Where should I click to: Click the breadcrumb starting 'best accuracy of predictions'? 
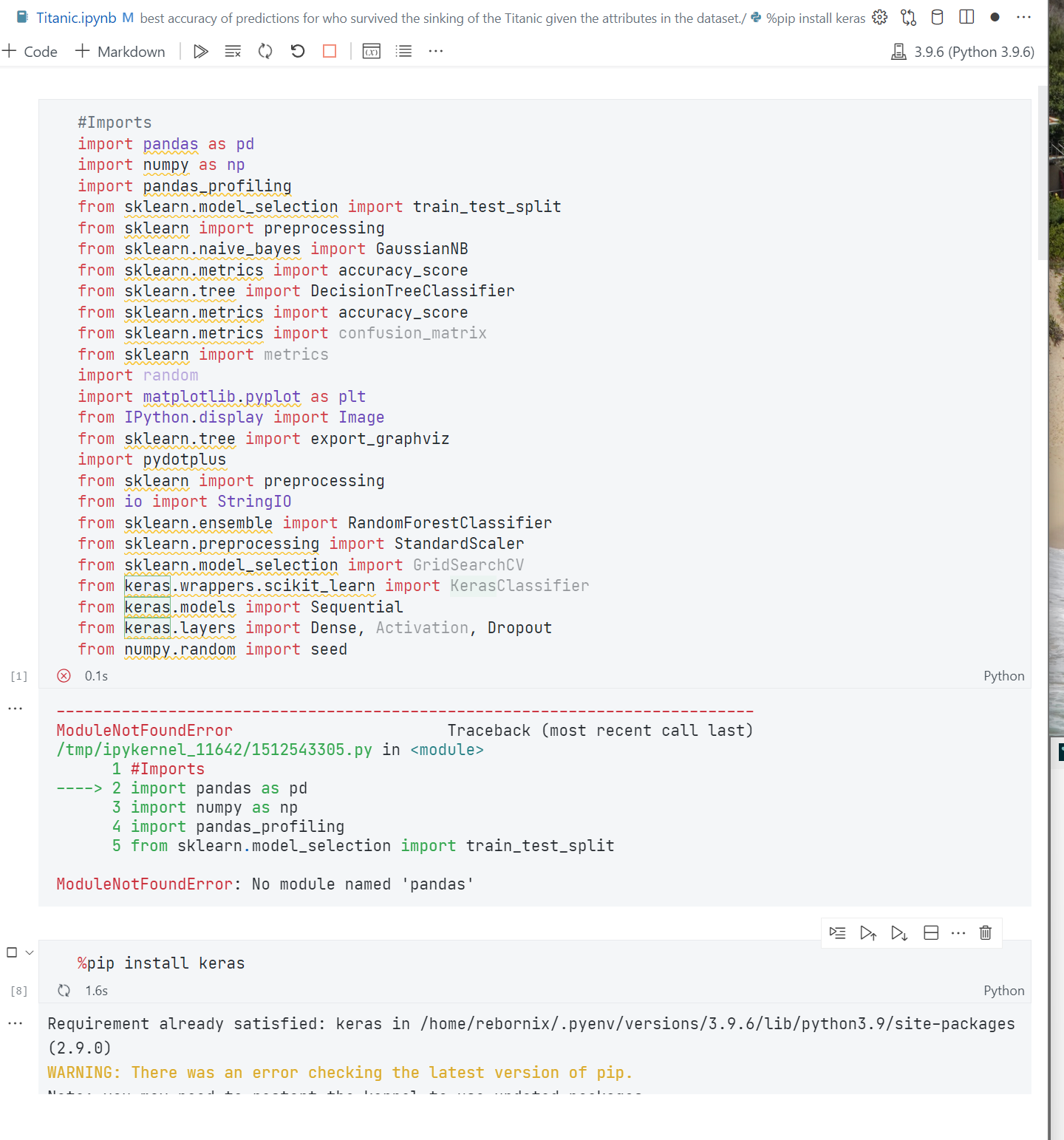click(x=443, y=18)
